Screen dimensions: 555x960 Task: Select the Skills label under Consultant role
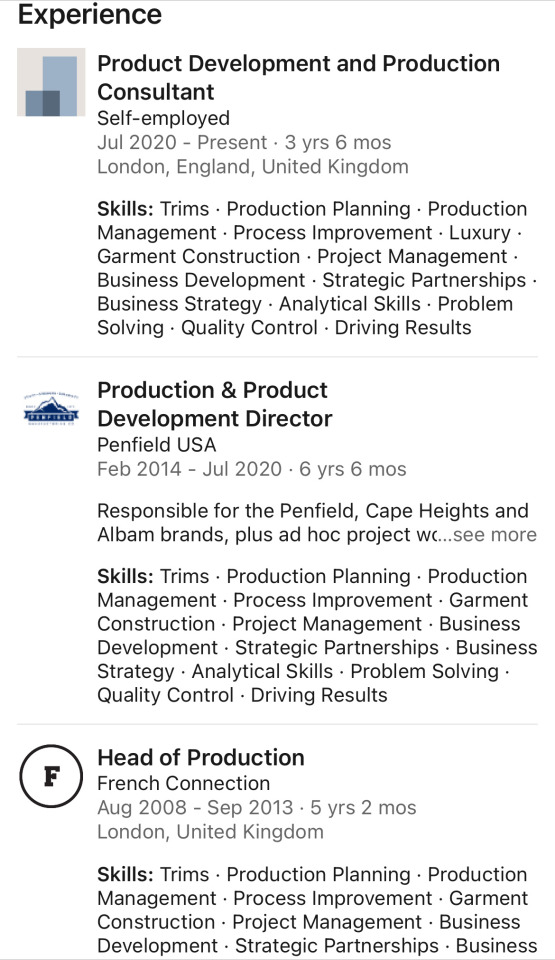[126, 209]
